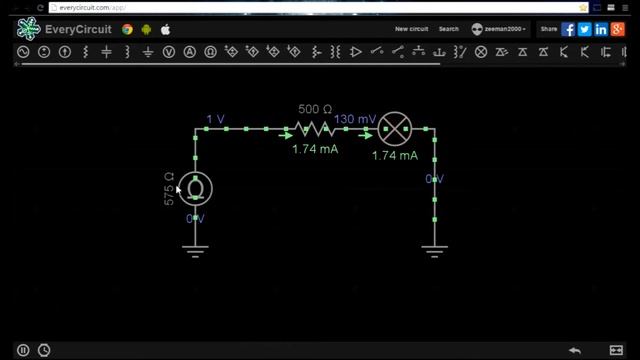Screen dimensions: 640x360
Task: Click the fit-to-screen button
Action: point(616,350)
